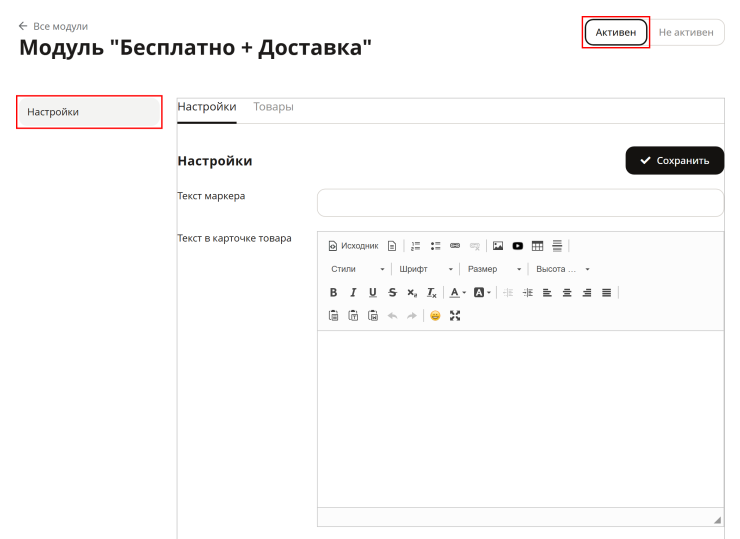Click paste as plain text icon

tap(353, 316)
